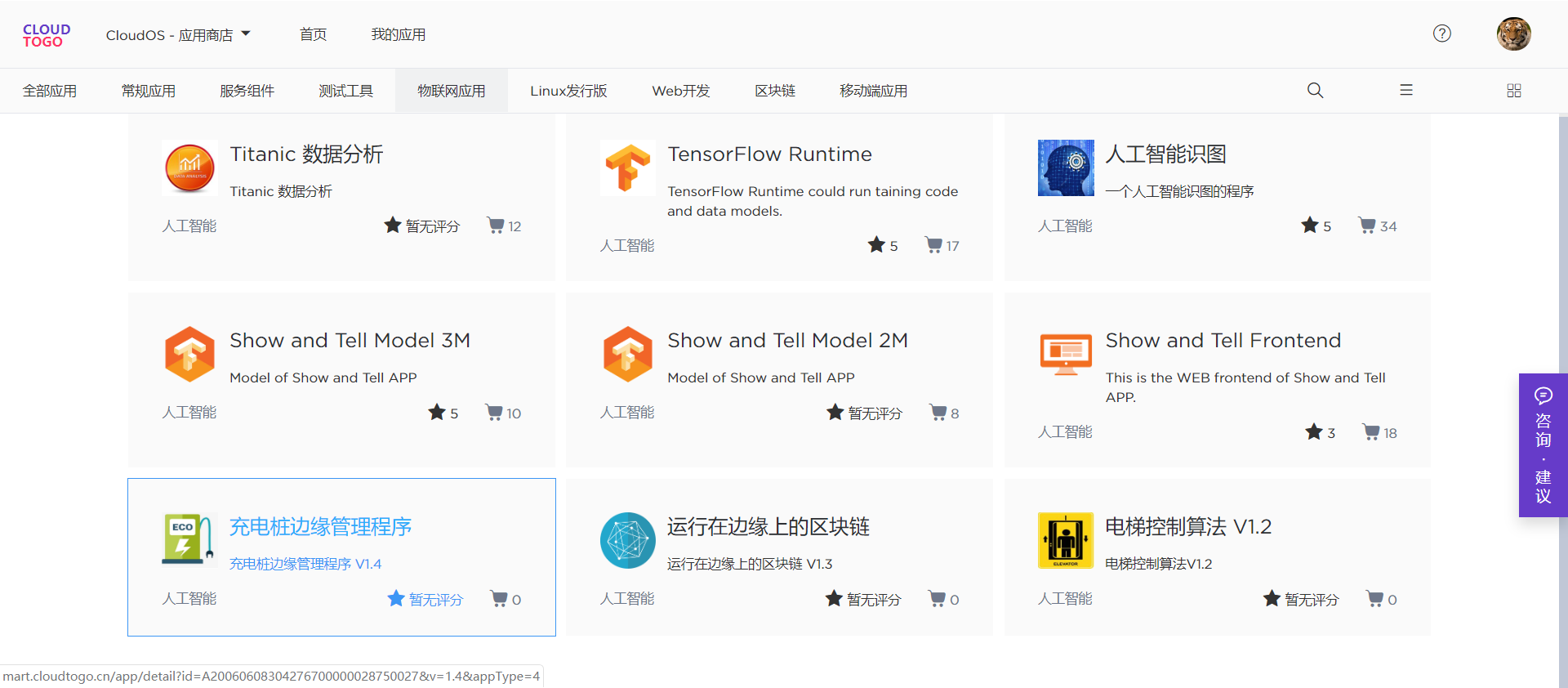
Task: Click the CloudToGo logo
Action: coord(47,35)
